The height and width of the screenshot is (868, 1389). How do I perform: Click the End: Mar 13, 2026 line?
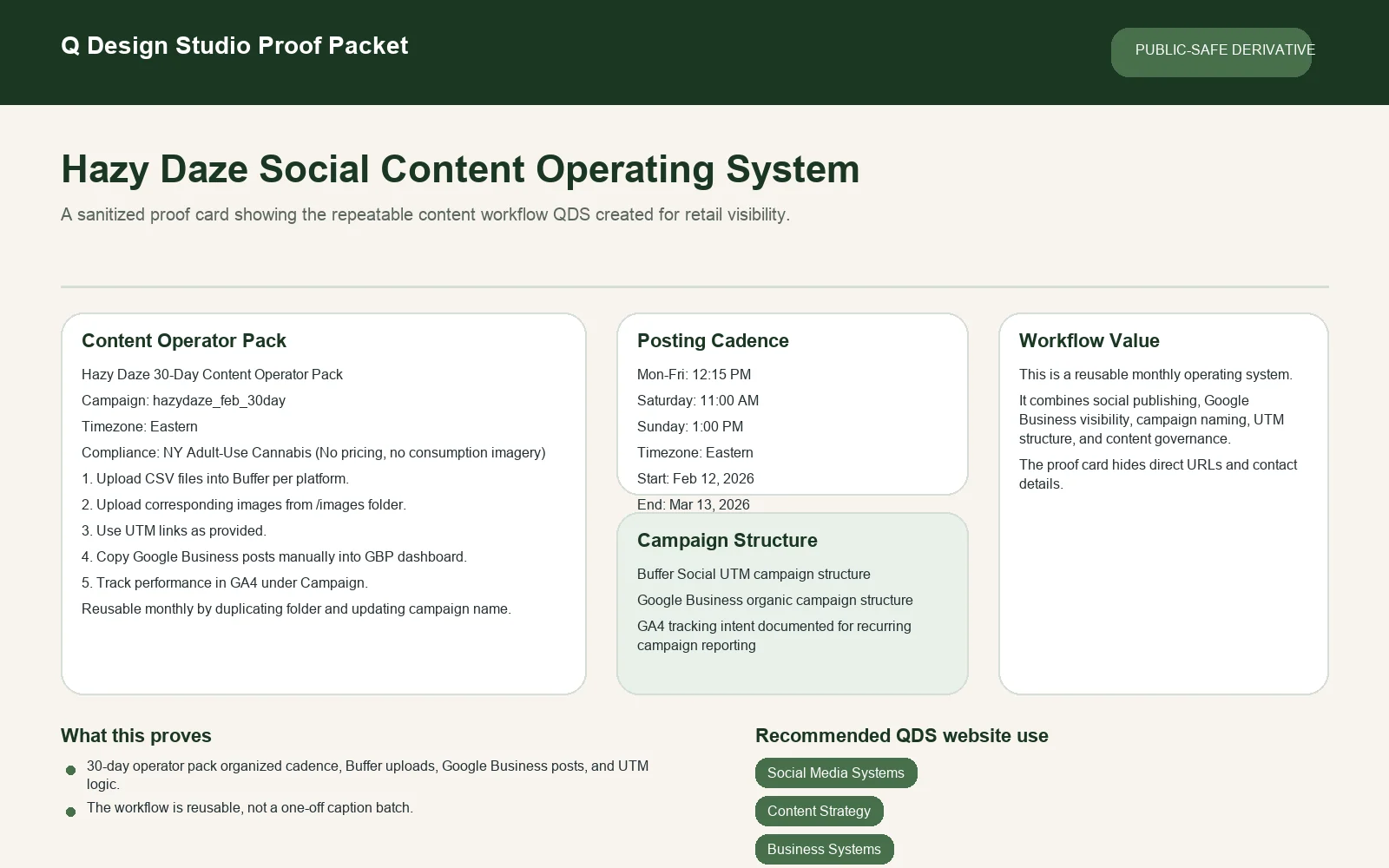tap(694, 504)
